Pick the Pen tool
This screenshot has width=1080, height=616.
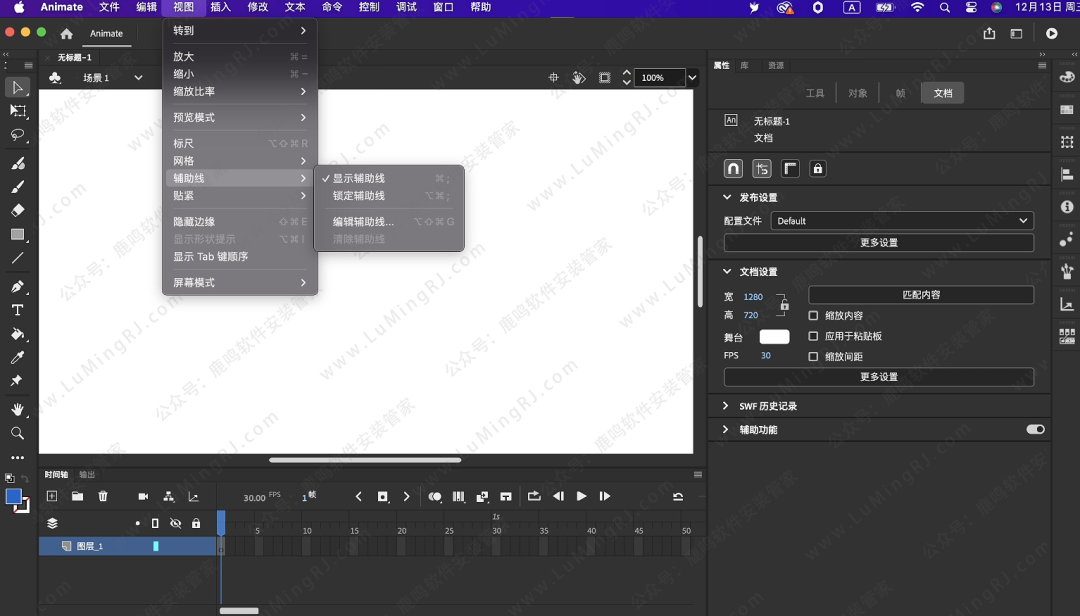point(17,287)
